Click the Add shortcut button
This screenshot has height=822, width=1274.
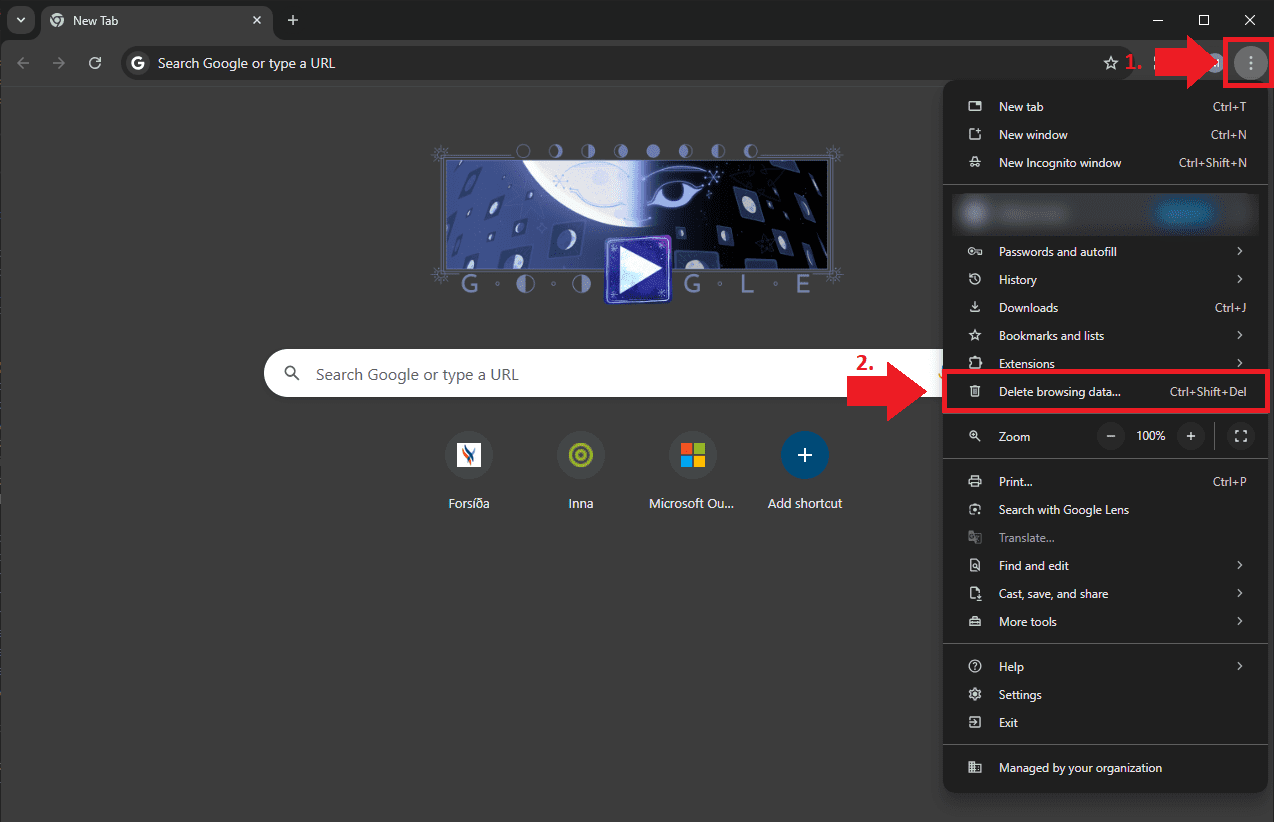coord(805,456)
